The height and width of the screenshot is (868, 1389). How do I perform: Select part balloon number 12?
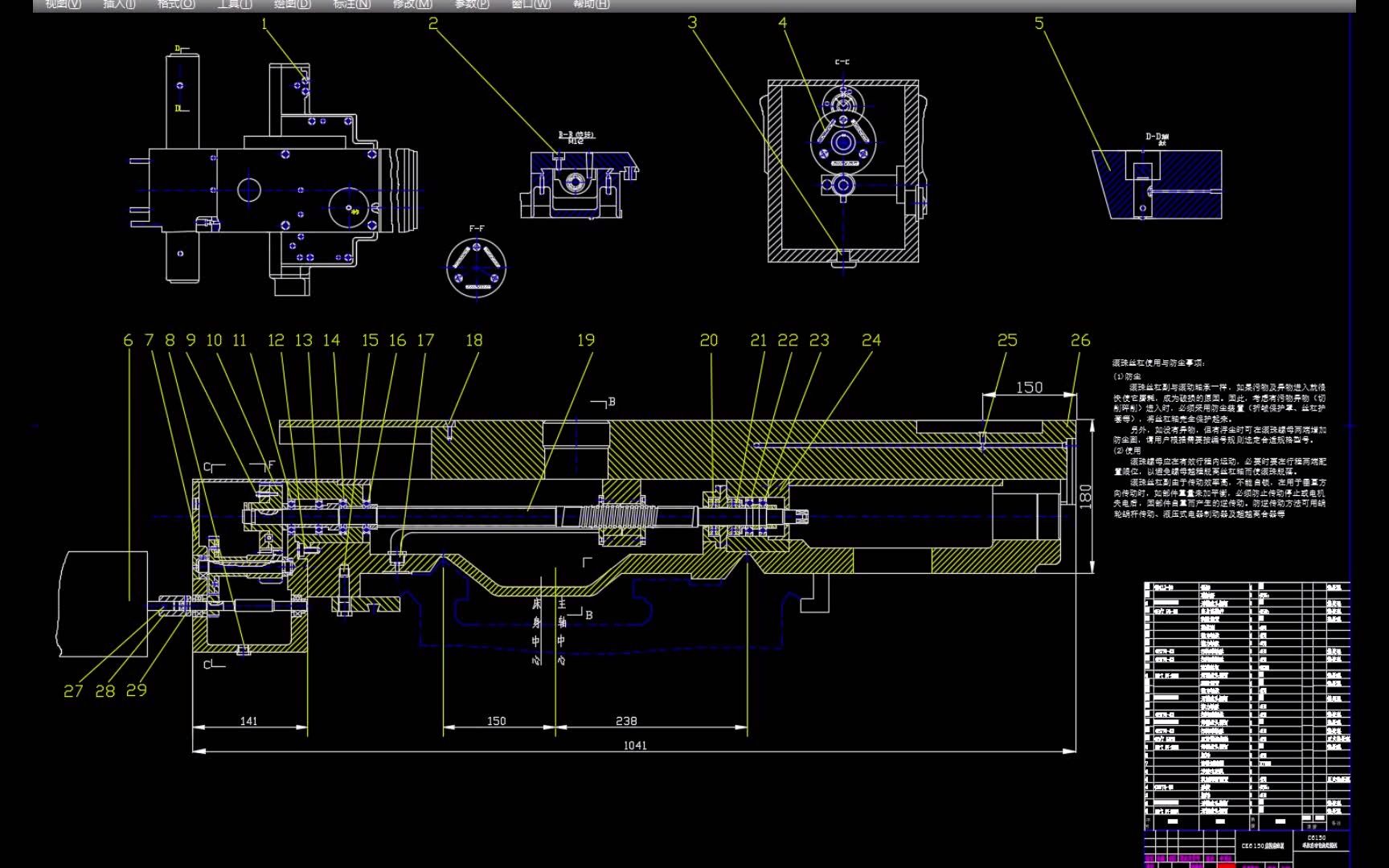point(276,341)
